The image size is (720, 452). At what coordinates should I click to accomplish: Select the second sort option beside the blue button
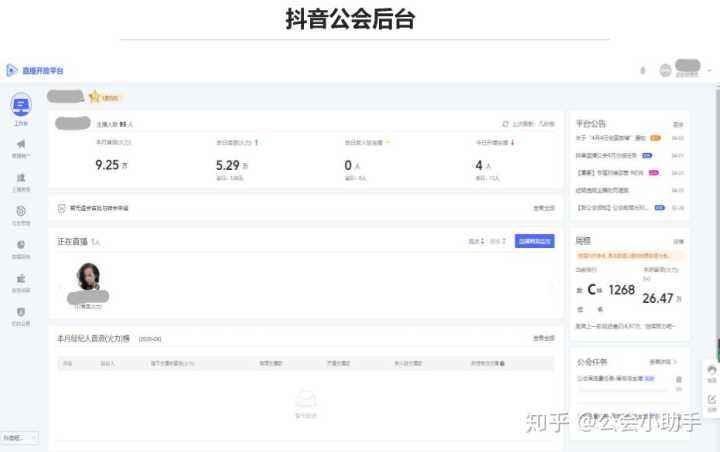point(498,241)
